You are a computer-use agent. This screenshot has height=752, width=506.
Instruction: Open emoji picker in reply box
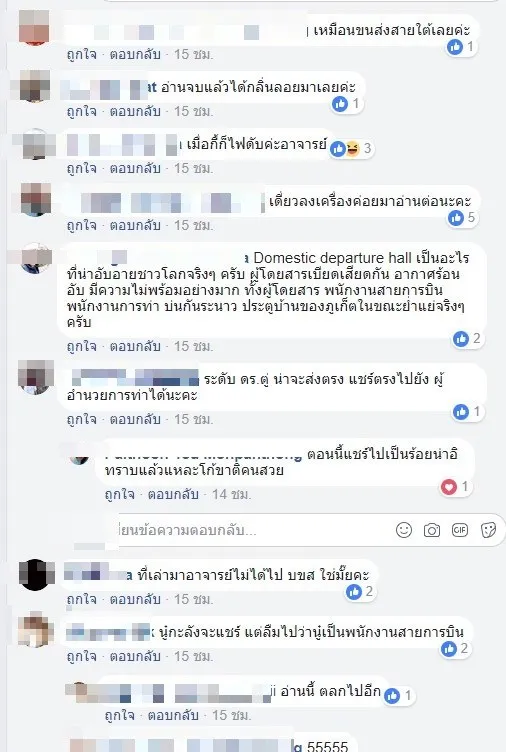point(404,530)
